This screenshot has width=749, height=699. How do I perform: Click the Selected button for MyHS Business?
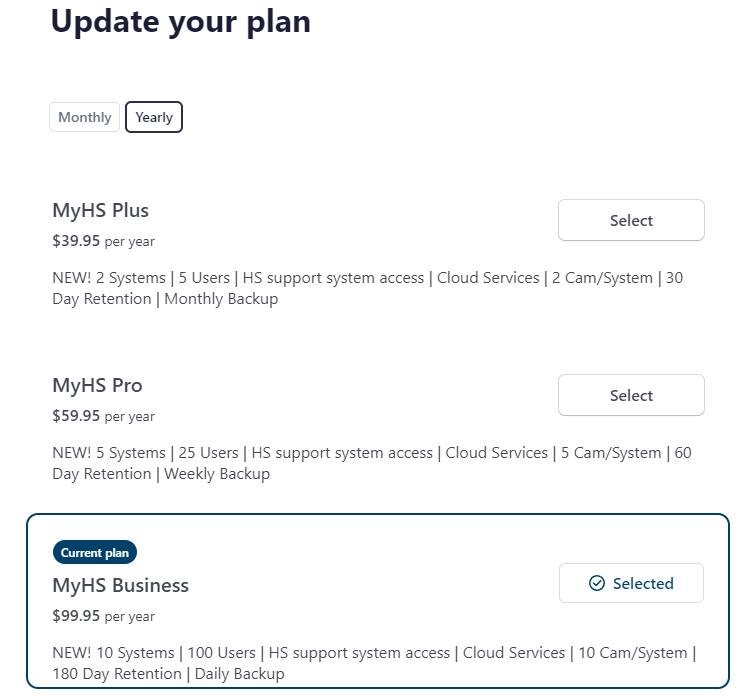click(631, 583)
